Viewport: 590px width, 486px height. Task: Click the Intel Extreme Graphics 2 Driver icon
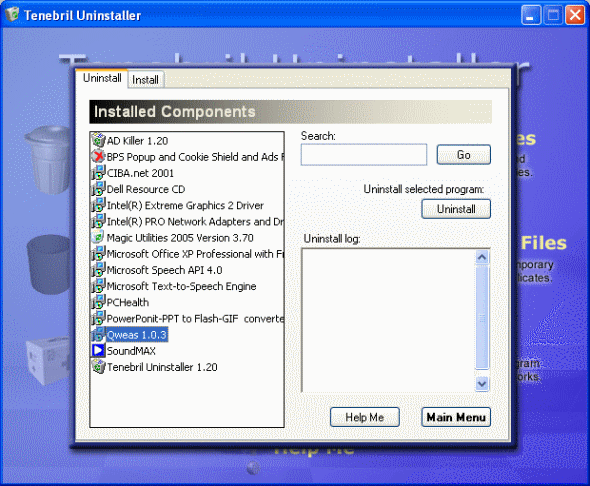(x=98, y=205)
